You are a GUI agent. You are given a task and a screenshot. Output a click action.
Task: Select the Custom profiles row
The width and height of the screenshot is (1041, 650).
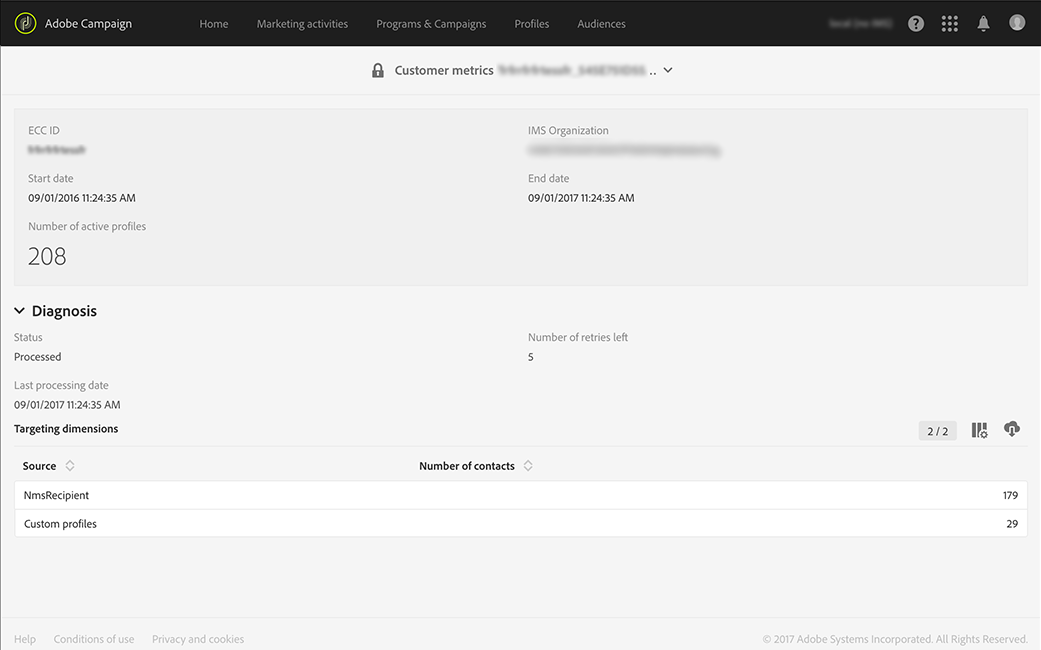(x=520, y=524)
